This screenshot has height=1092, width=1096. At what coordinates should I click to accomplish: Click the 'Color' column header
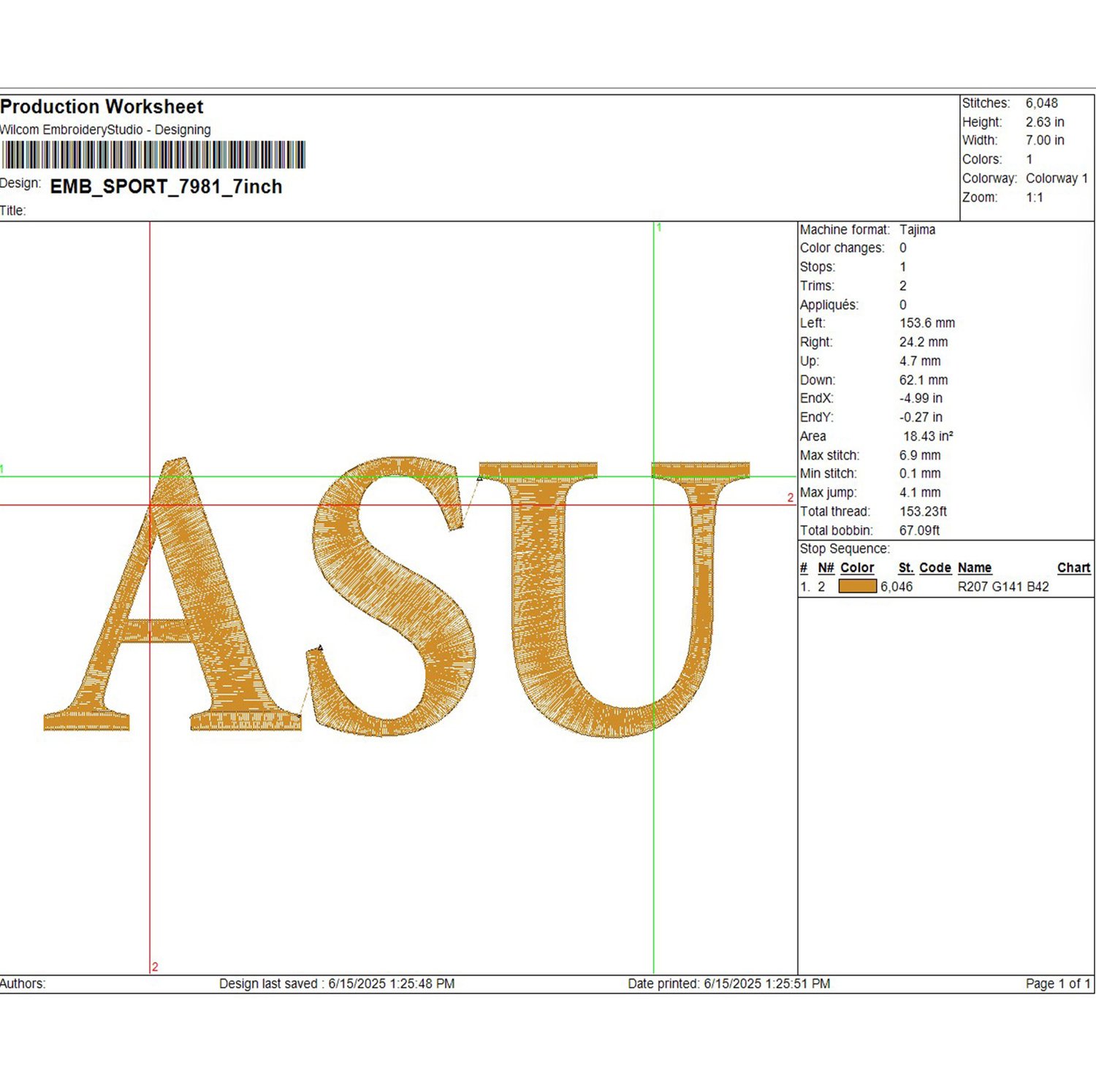click(x=857, y=568)
